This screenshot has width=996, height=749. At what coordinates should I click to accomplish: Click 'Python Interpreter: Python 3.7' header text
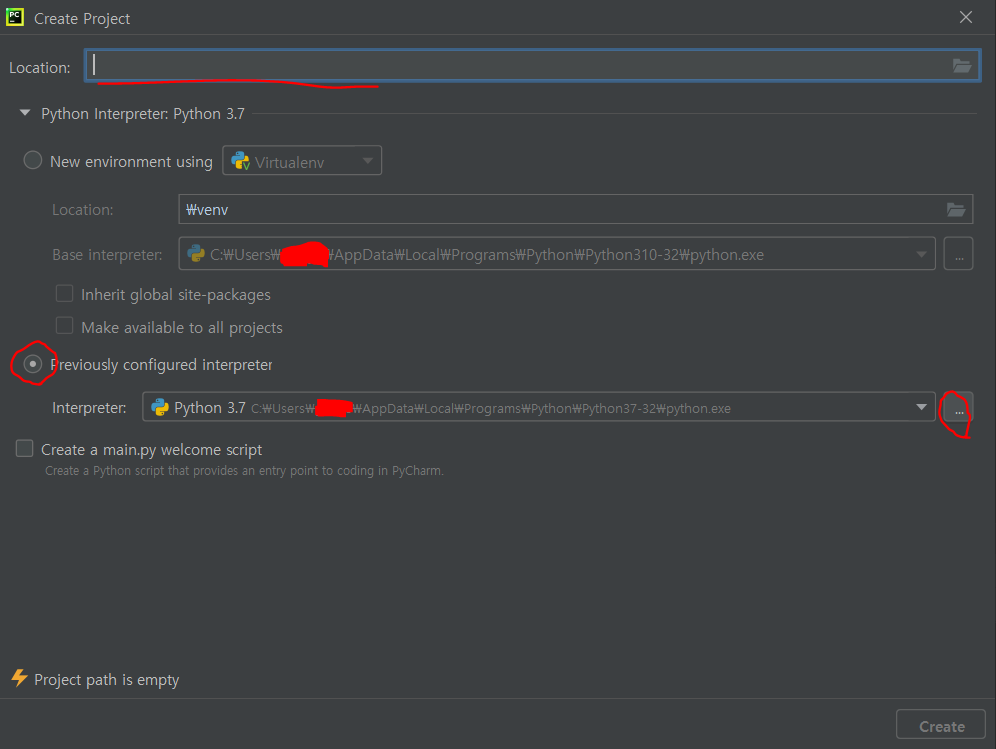[143, 113]
